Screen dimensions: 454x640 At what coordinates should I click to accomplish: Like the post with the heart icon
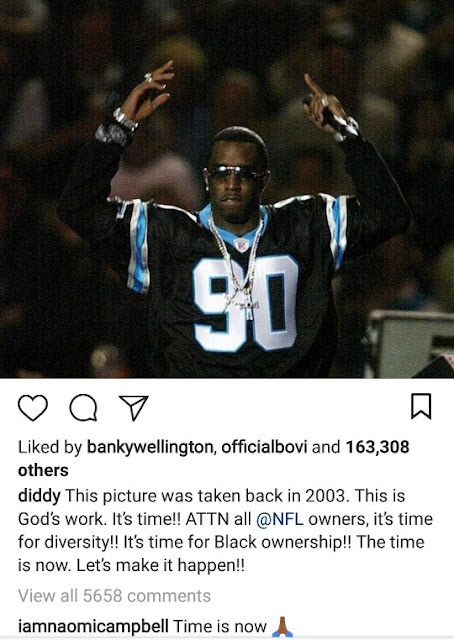(x=33, y=407)
